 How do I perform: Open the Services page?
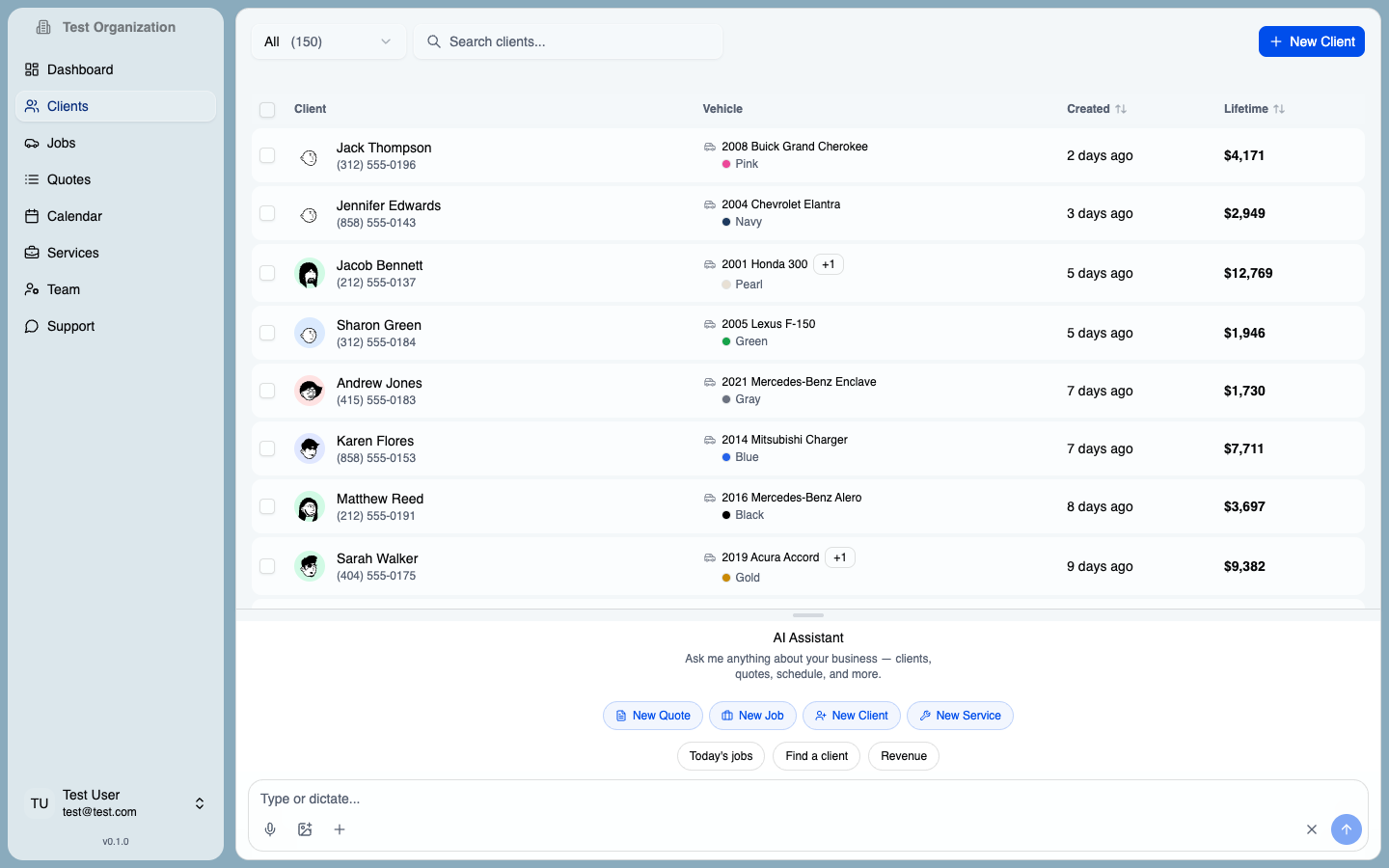[116, 253]
